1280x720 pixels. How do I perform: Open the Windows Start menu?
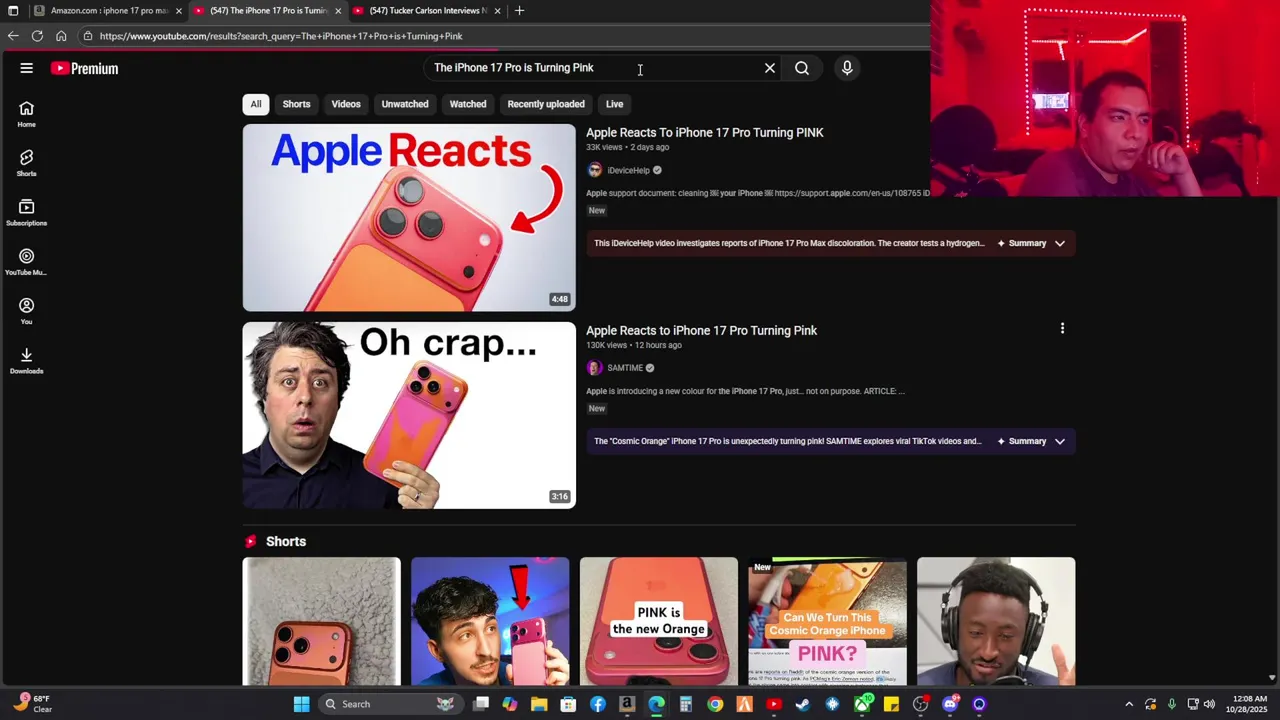301,704
